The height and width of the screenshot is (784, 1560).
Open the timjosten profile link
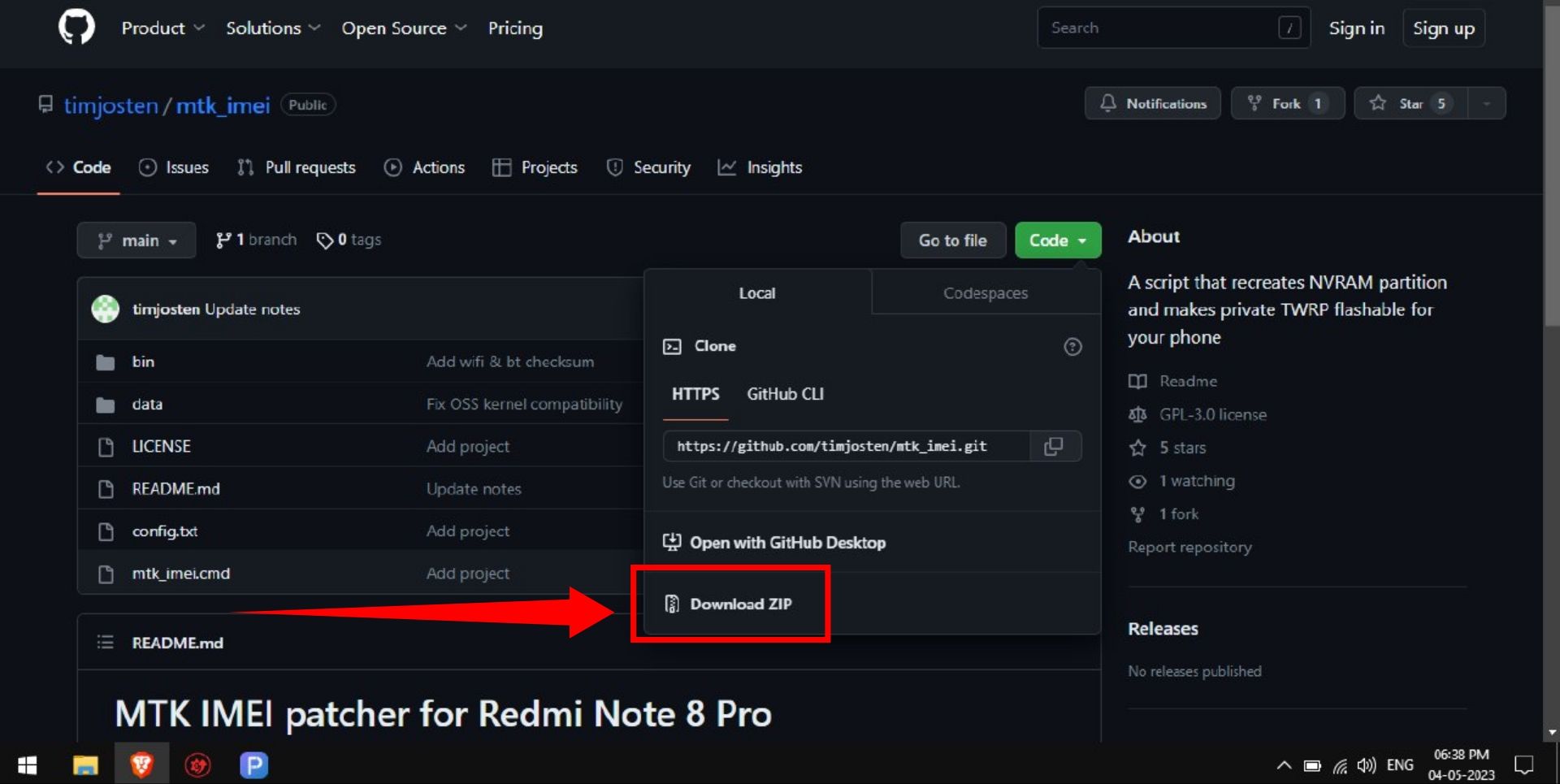coord(111,106)
